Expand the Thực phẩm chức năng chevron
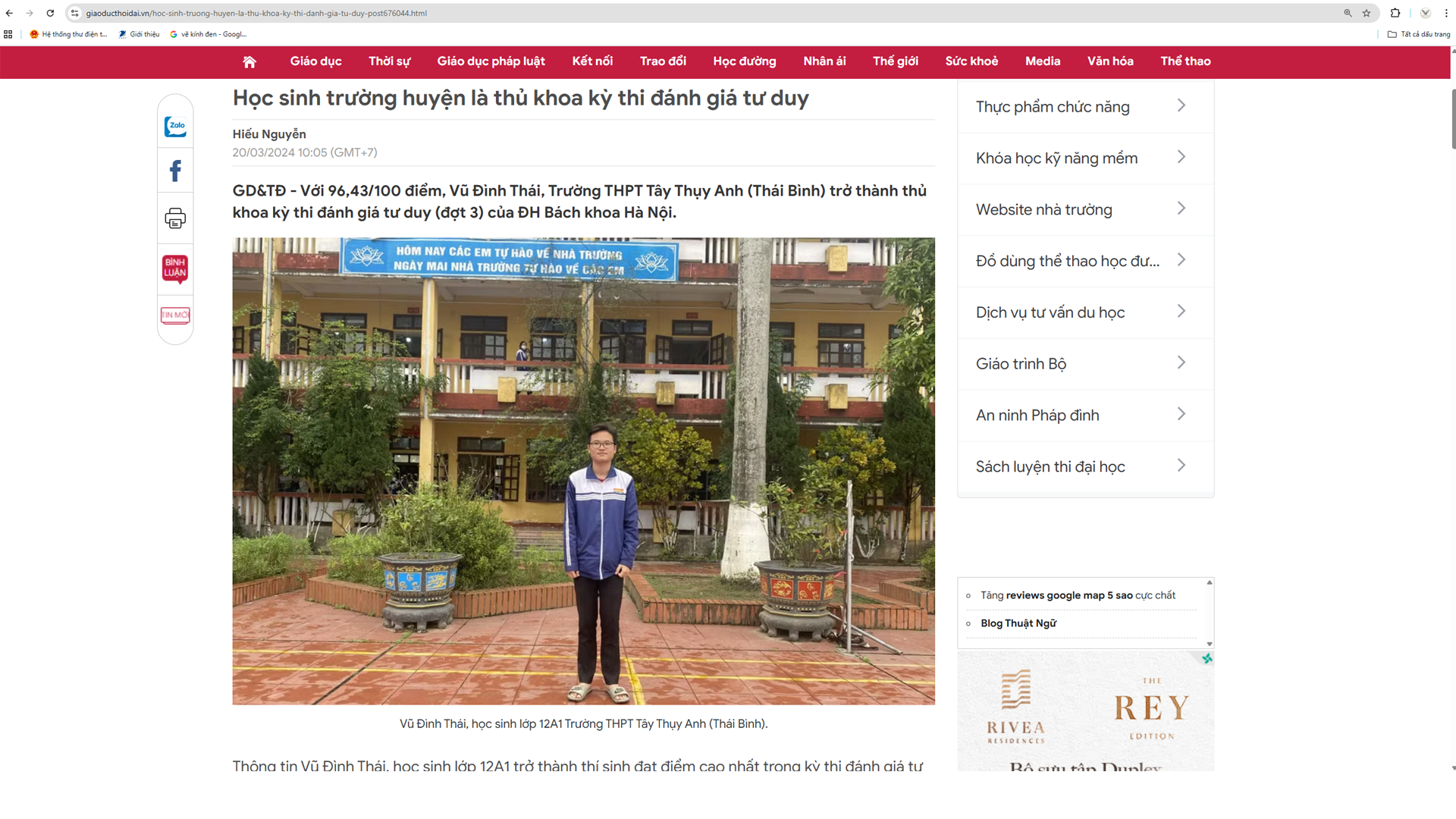 (x=1181, y=106)
